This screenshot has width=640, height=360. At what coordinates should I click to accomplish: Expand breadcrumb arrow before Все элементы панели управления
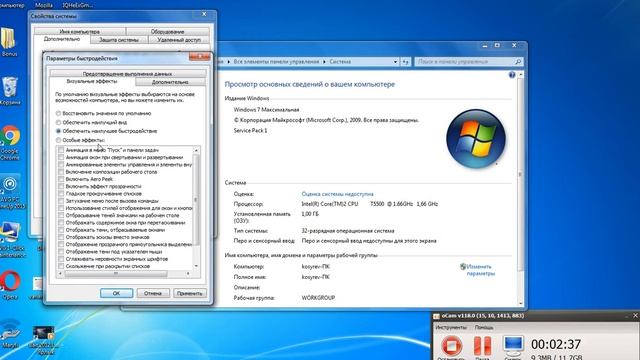229,62
